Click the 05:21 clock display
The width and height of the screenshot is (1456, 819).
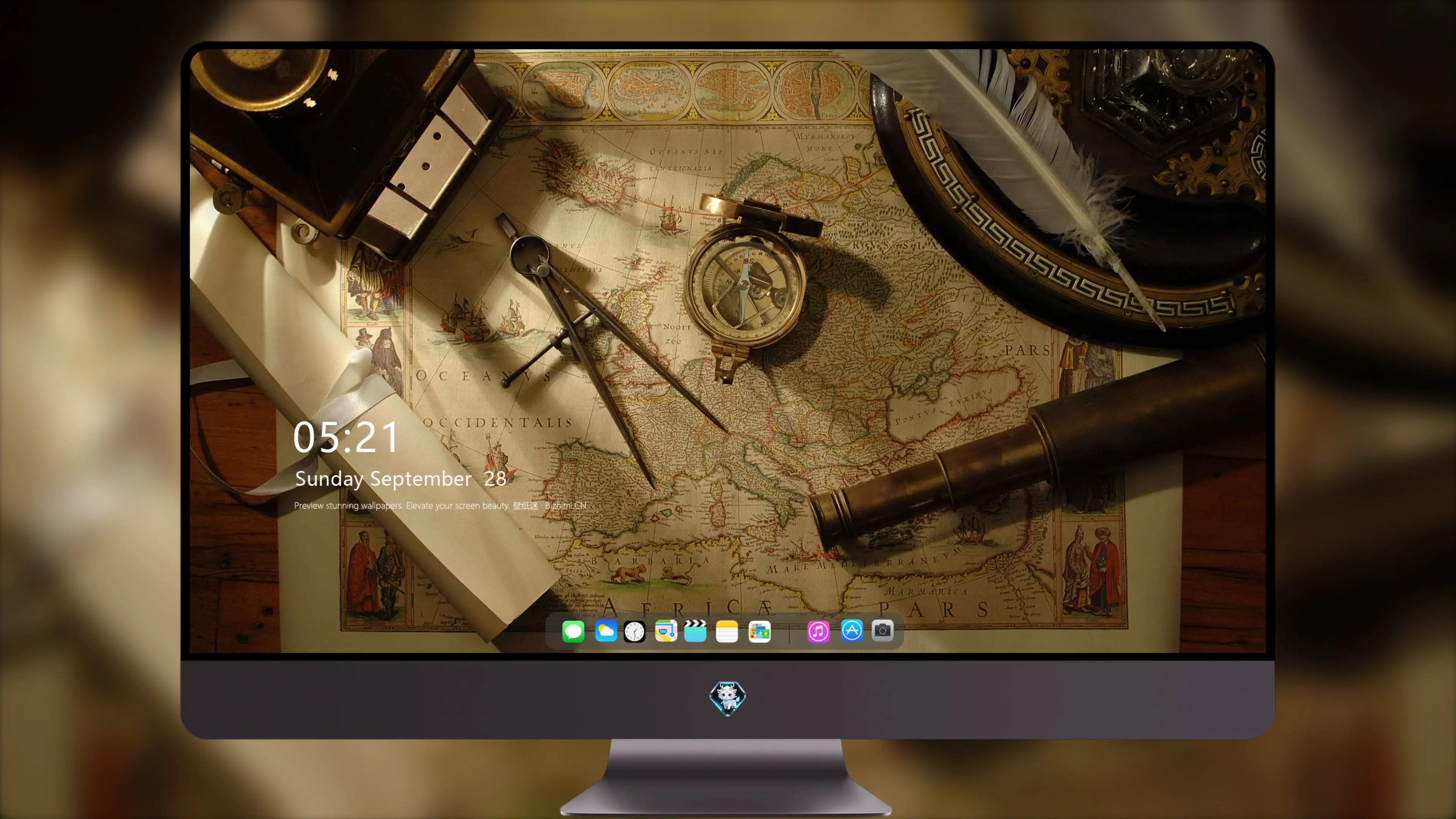click(346, 437)
